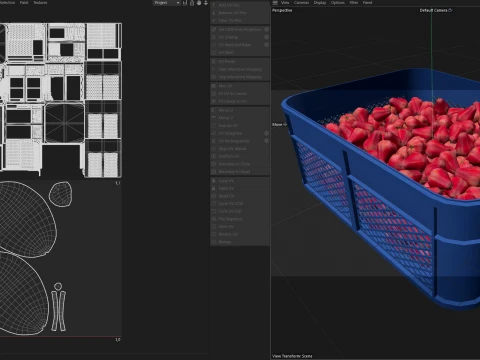Image resolution: width=480 pixels, height=360 pixels.
Task: Choose Store UV command
Action: point(240,227)
